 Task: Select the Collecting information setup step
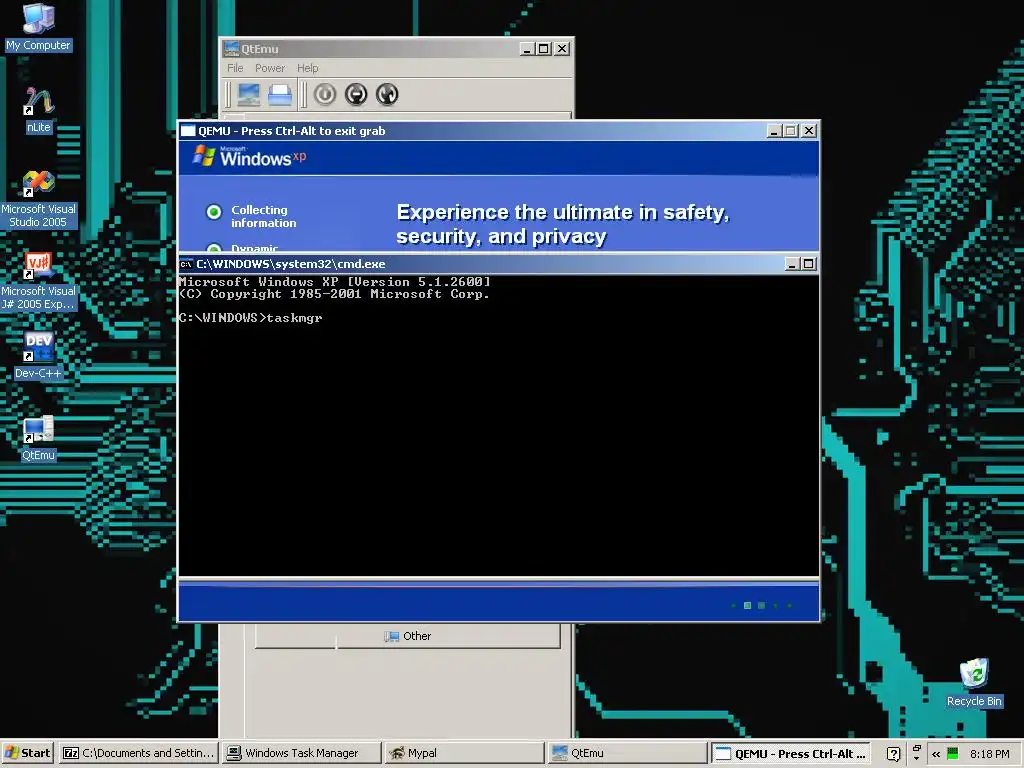[251, 216]
